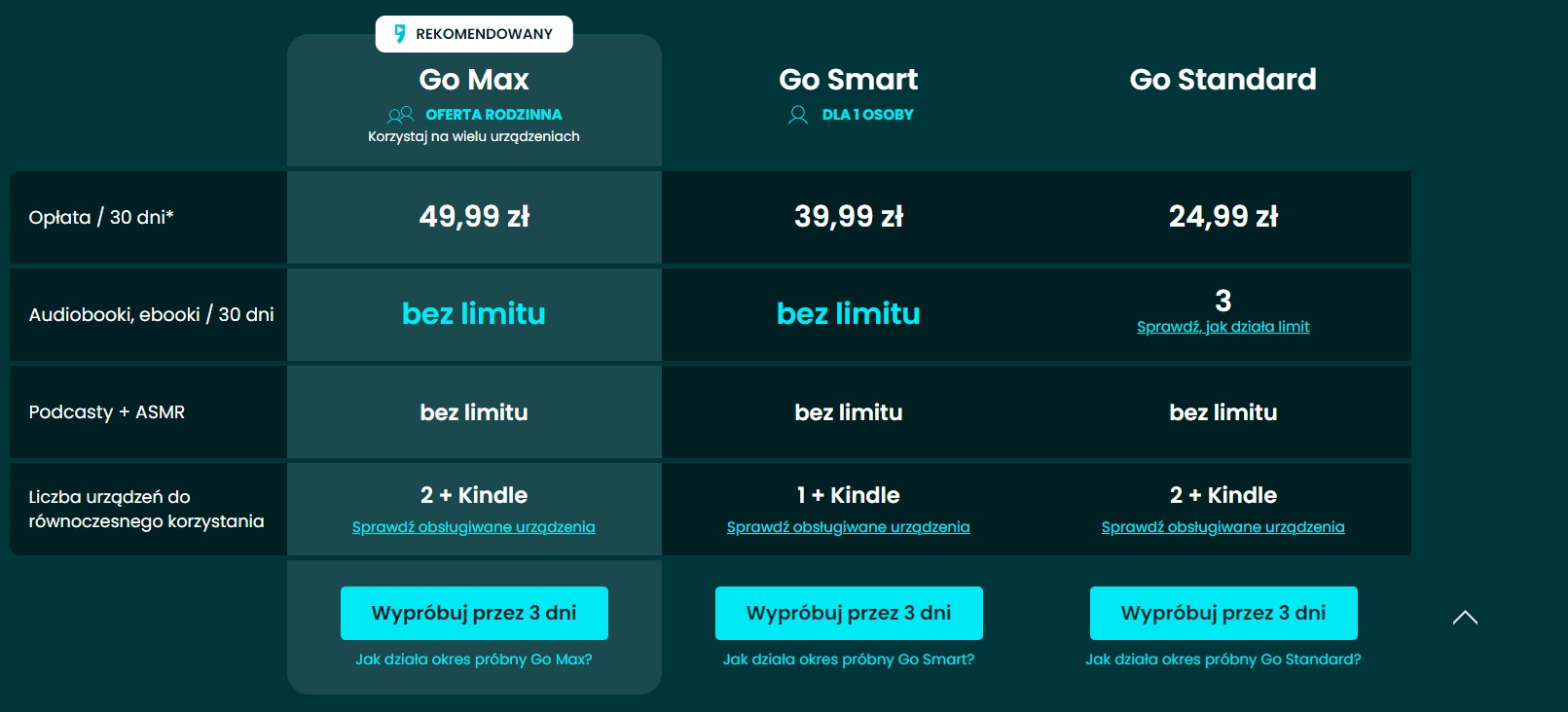
Task: Click the scroll-to-top chevron arrow
Action: 1465,618
